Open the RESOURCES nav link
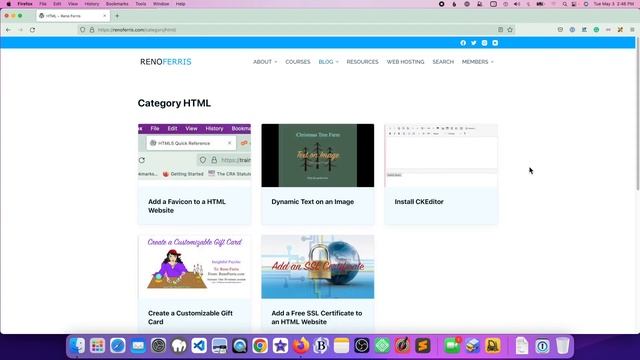Image resolution: width=640 pixels, height=360 pixels. point(362,62)
